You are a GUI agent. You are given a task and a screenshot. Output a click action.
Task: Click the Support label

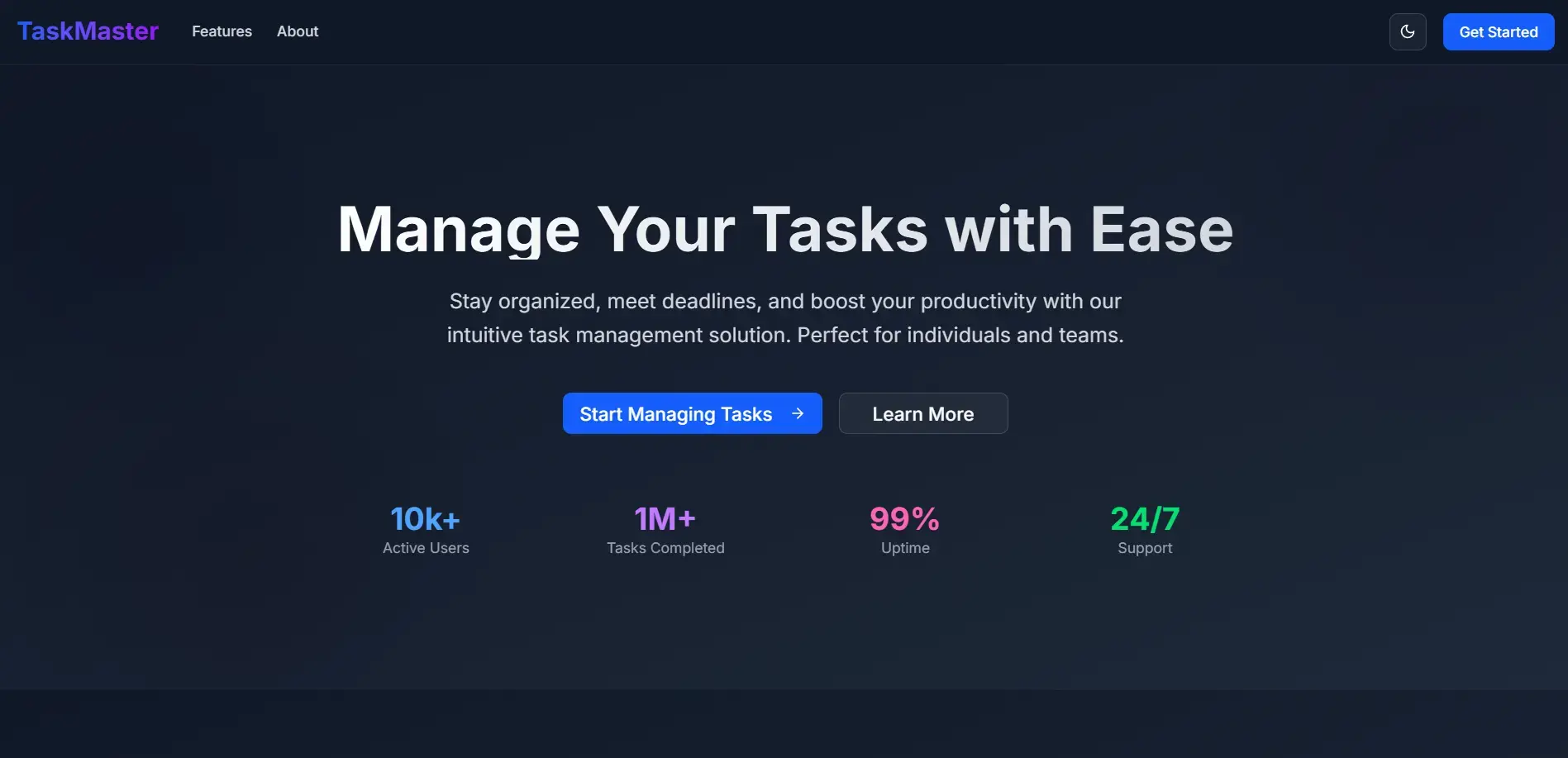pos(1144,547)
